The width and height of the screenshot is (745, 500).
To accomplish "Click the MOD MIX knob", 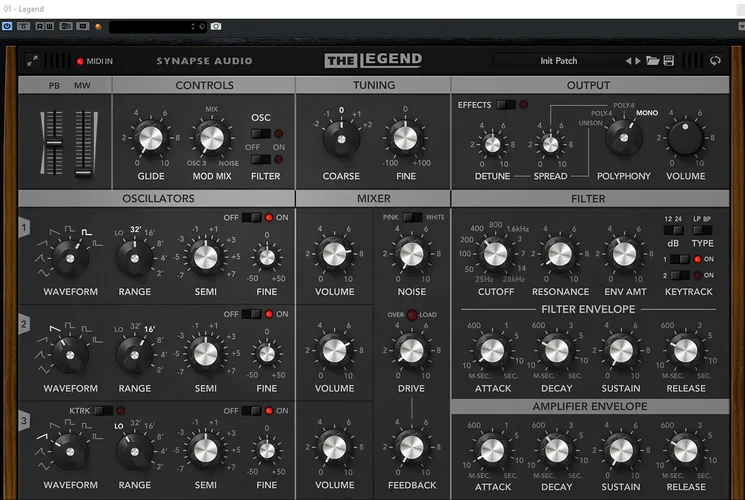I will tap(212, 138).
